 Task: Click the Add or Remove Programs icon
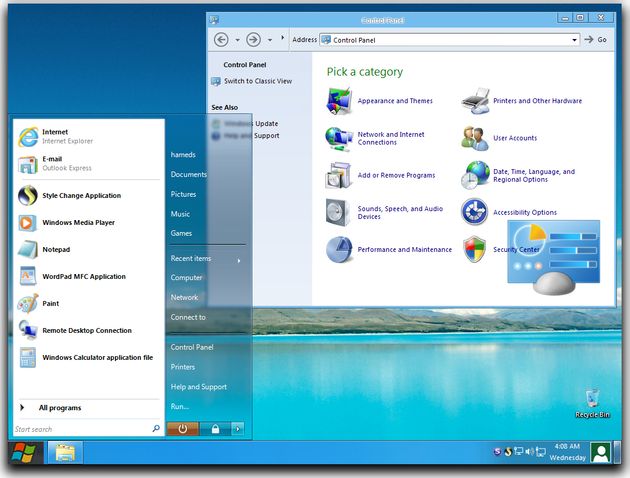click(338, 176)
